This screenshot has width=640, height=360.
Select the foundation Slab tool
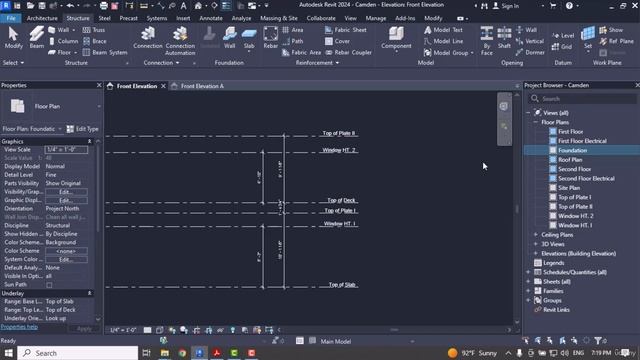[x=249, y=39]
